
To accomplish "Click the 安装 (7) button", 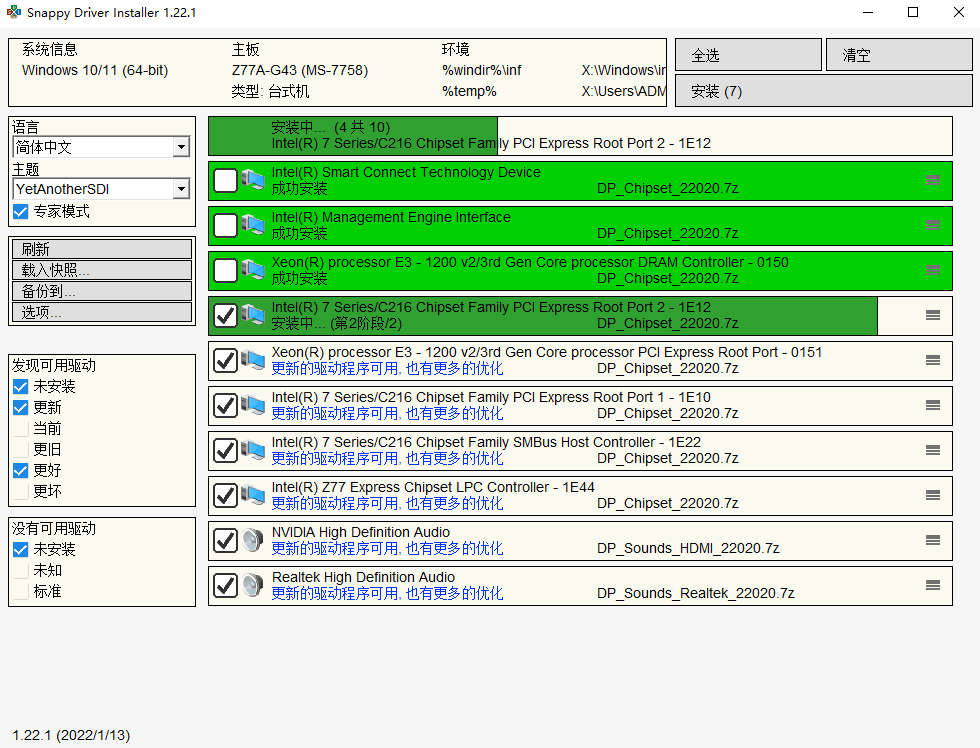I will [x=823, y=91].
